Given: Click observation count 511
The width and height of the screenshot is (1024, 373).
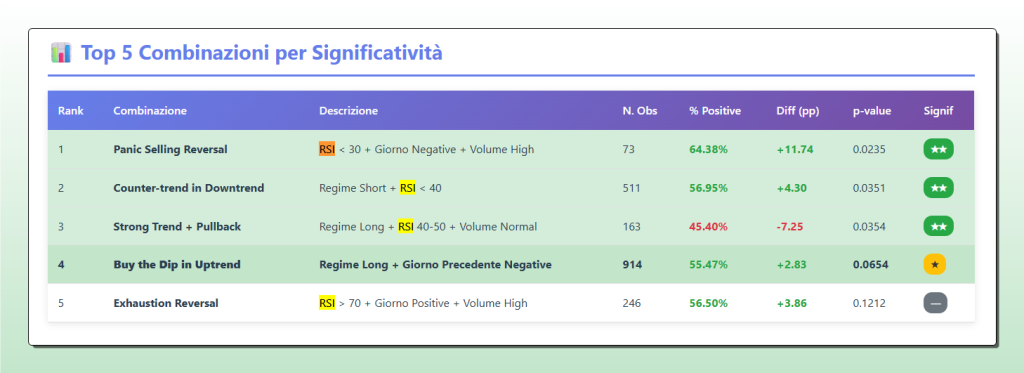Looking at the screenshot, I should point(632,188).
